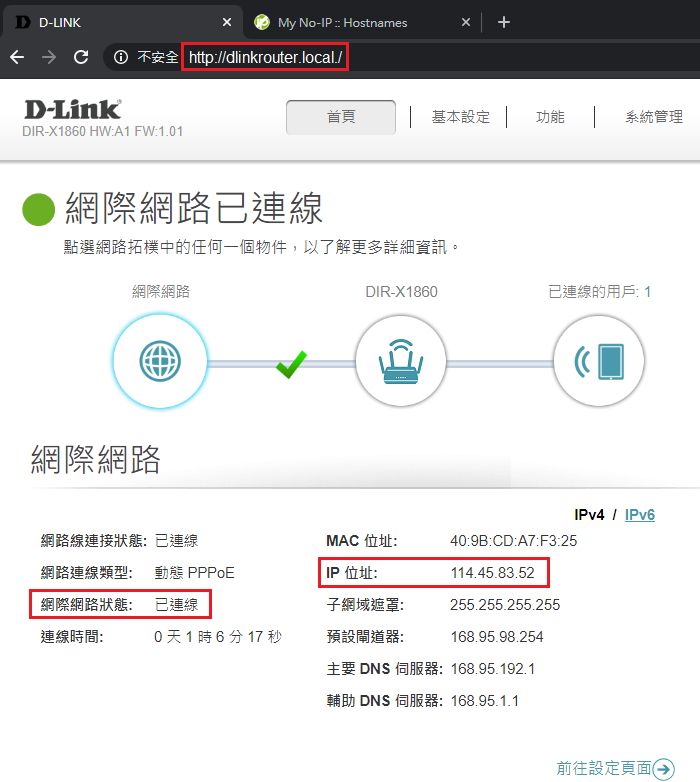Click the green connected status dot
Viewport: 700px width, 782px height.
[38, 209]
